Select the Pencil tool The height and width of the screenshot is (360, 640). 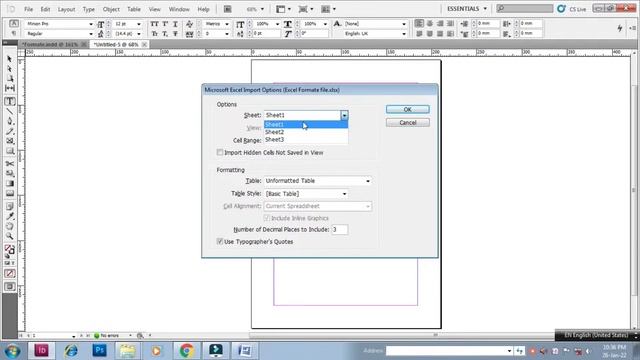[10, 131]
